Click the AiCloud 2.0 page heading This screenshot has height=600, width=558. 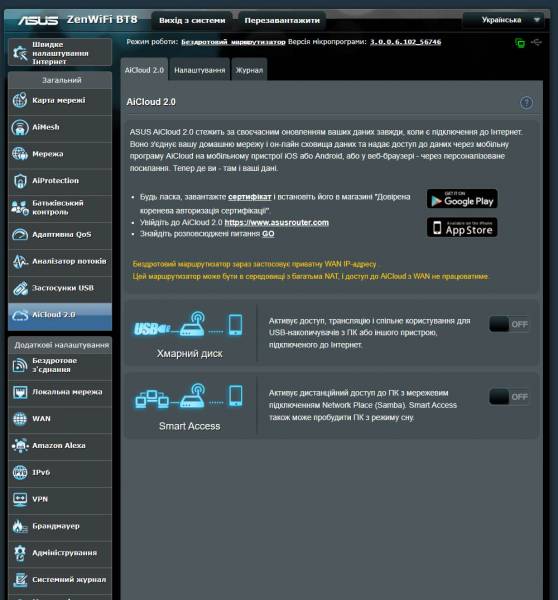151,102
